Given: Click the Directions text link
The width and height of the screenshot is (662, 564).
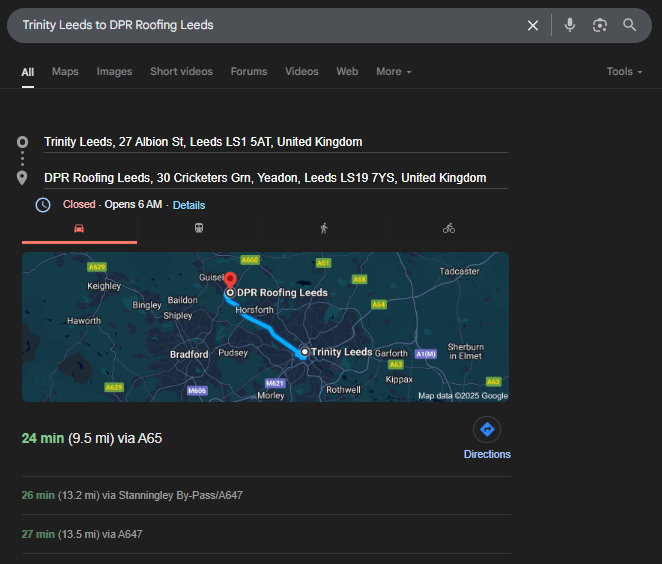Looking at the screenshot, I should 487,454.
